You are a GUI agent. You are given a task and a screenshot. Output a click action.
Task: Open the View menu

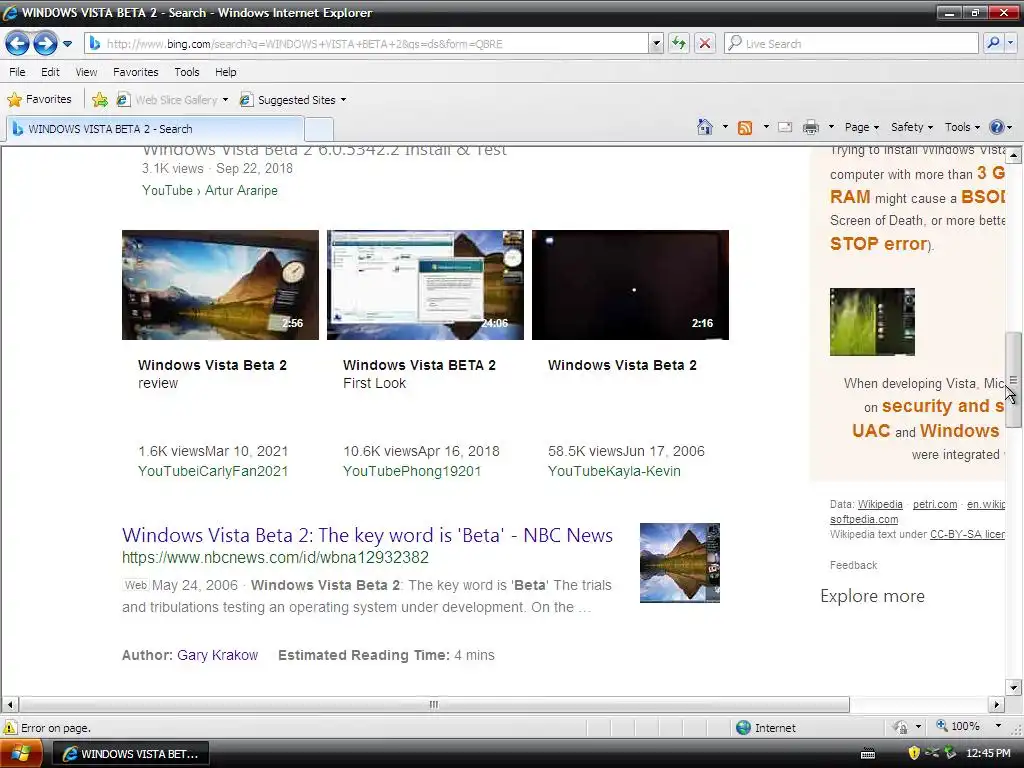(x=86, y=72)
